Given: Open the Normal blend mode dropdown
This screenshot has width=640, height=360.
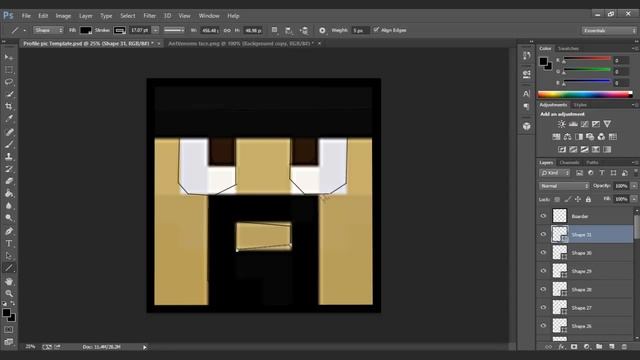Looking at the screenshot, I should (564, 186).
